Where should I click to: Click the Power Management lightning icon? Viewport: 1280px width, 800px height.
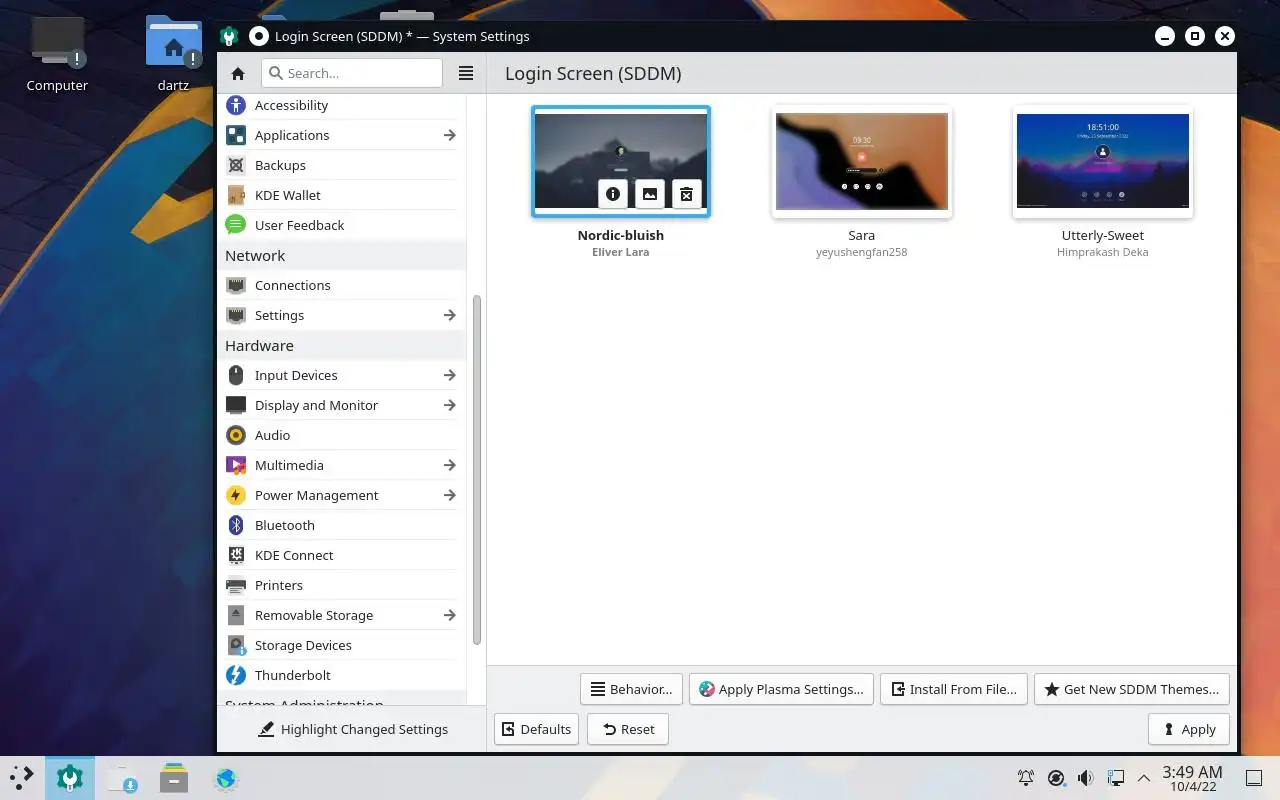pos(236,495)
